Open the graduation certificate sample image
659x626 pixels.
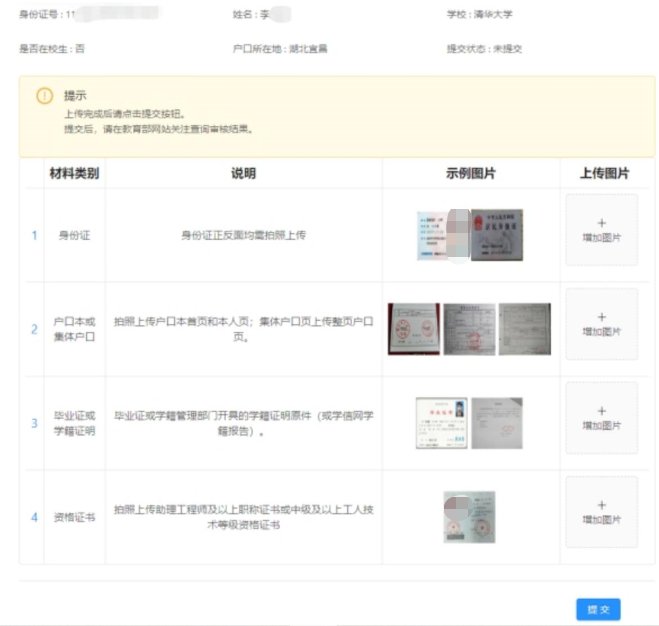[x=441, y=423]
